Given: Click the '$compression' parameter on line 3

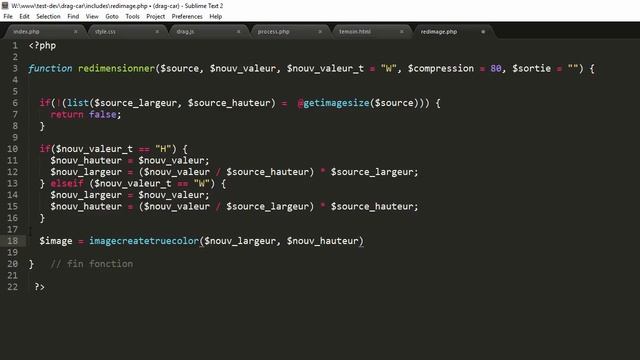Looking at the screenshot, I should tap(441, 68).
